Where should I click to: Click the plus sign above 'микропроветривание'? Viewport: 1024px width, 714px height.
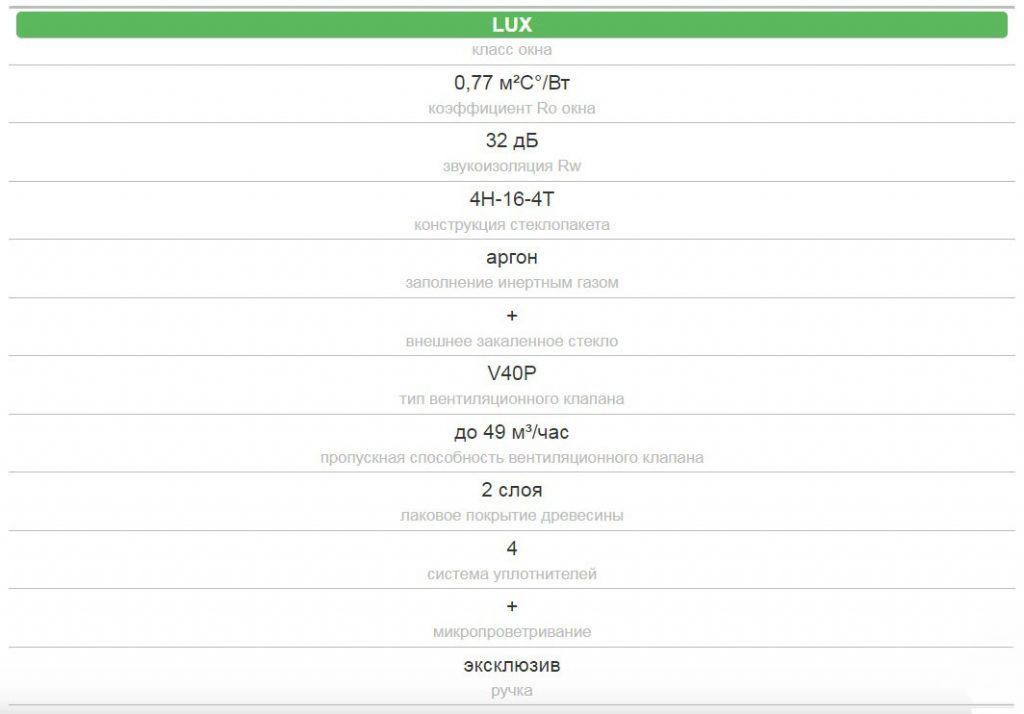[512, 607]
